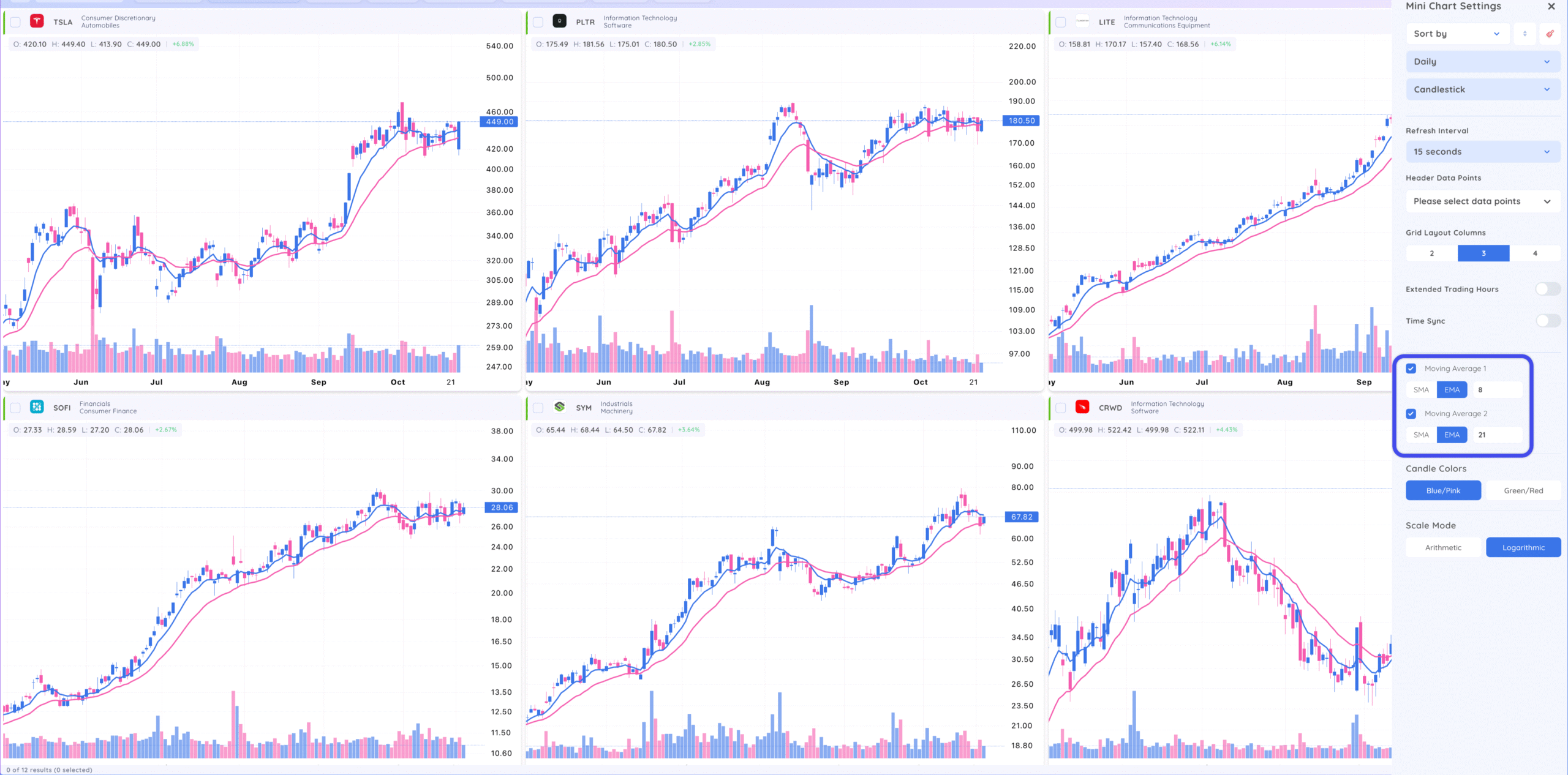Click the green Symbotic logo icon

coord(559,407)
